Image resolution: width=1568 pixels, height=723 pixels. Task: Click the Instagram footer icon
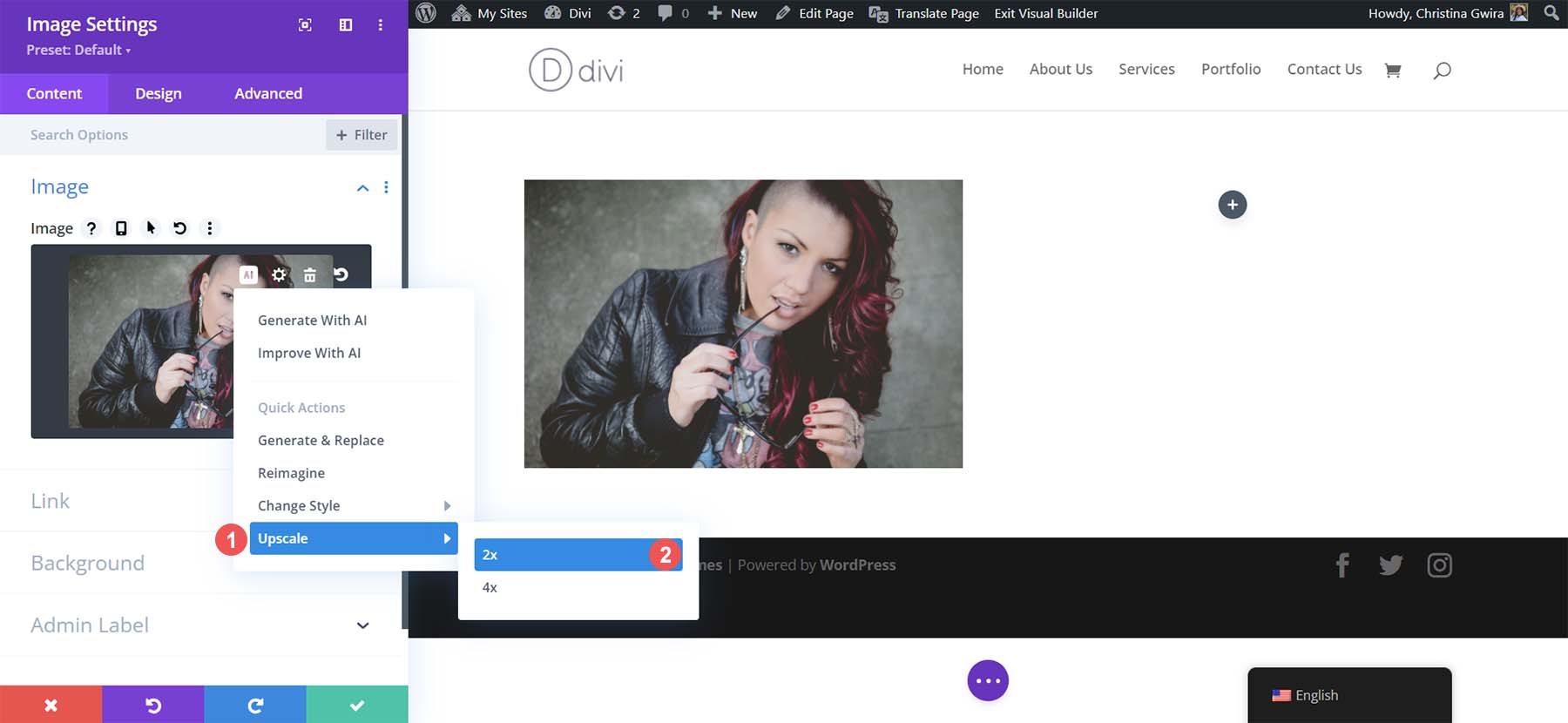point(1439,565)
